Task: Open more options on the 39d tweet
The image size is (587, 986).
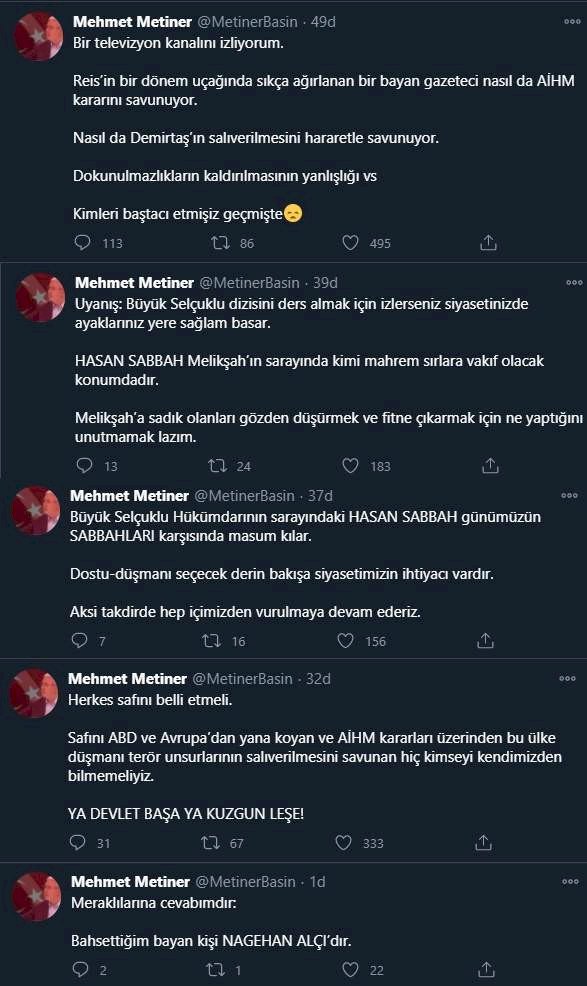Action: click(x=574, y=282)
